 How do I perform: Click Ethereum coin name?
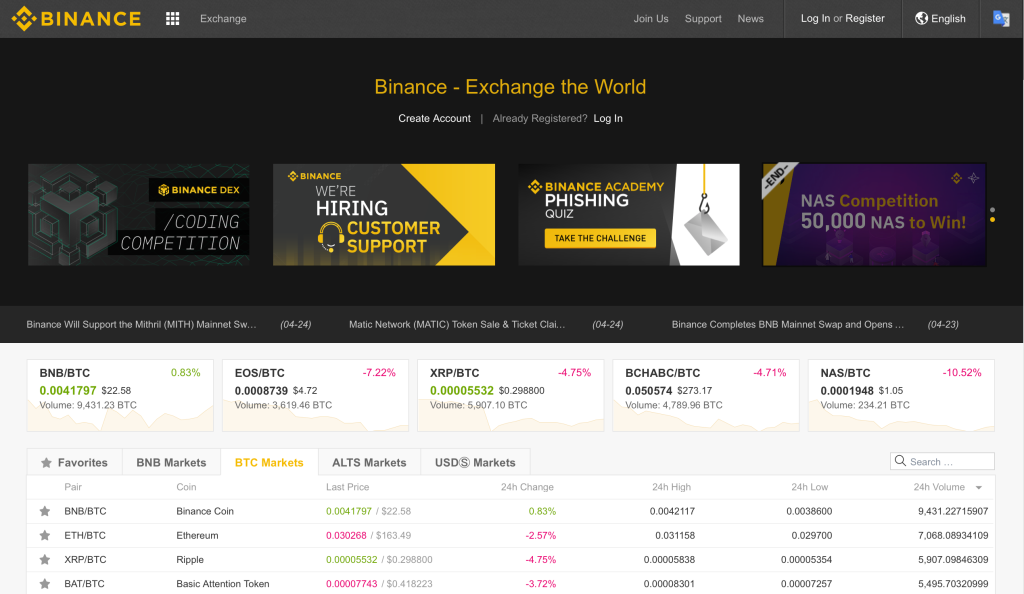point(197,535)
